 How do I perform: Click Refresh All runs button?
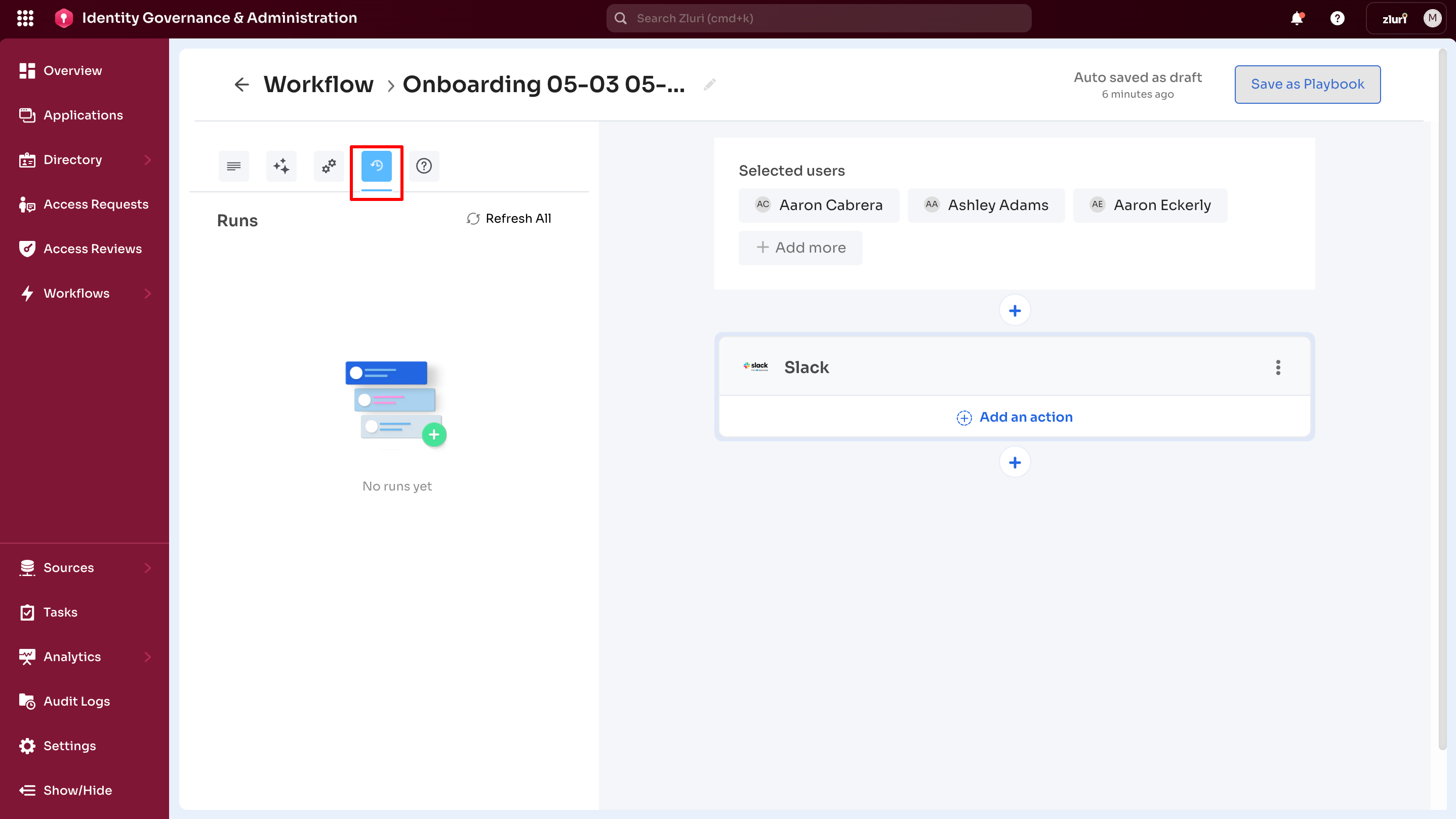[x=509, y=219]
